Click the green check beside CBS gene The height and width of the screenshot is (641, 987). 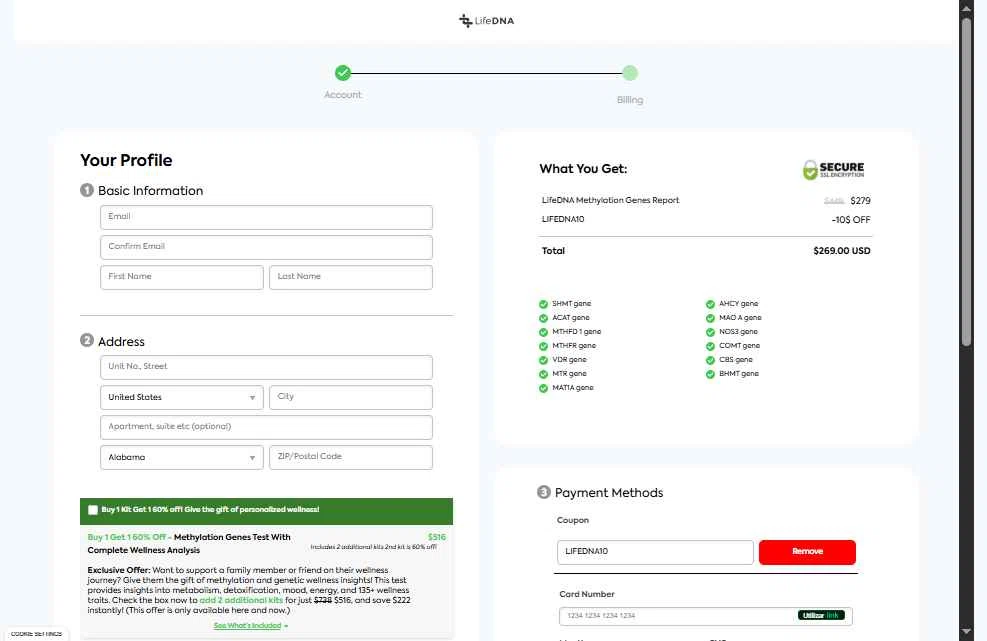click(710, 360)
